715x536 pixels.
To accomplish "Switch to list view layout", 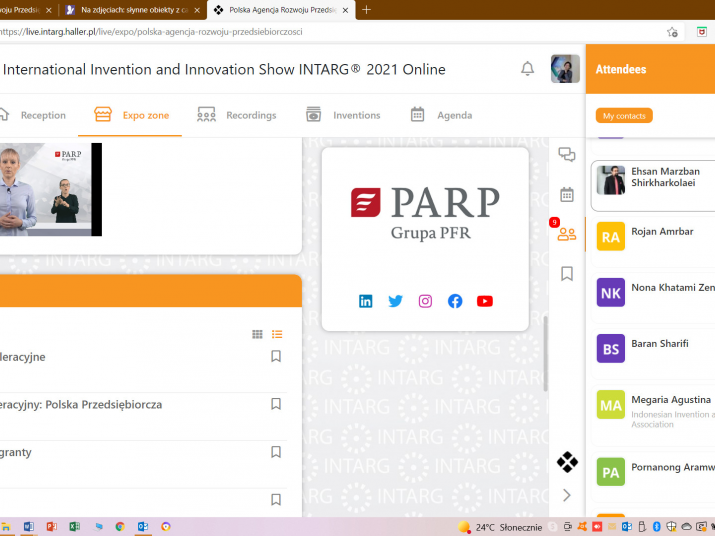I will pyautogui.click(x=277, y=334).
